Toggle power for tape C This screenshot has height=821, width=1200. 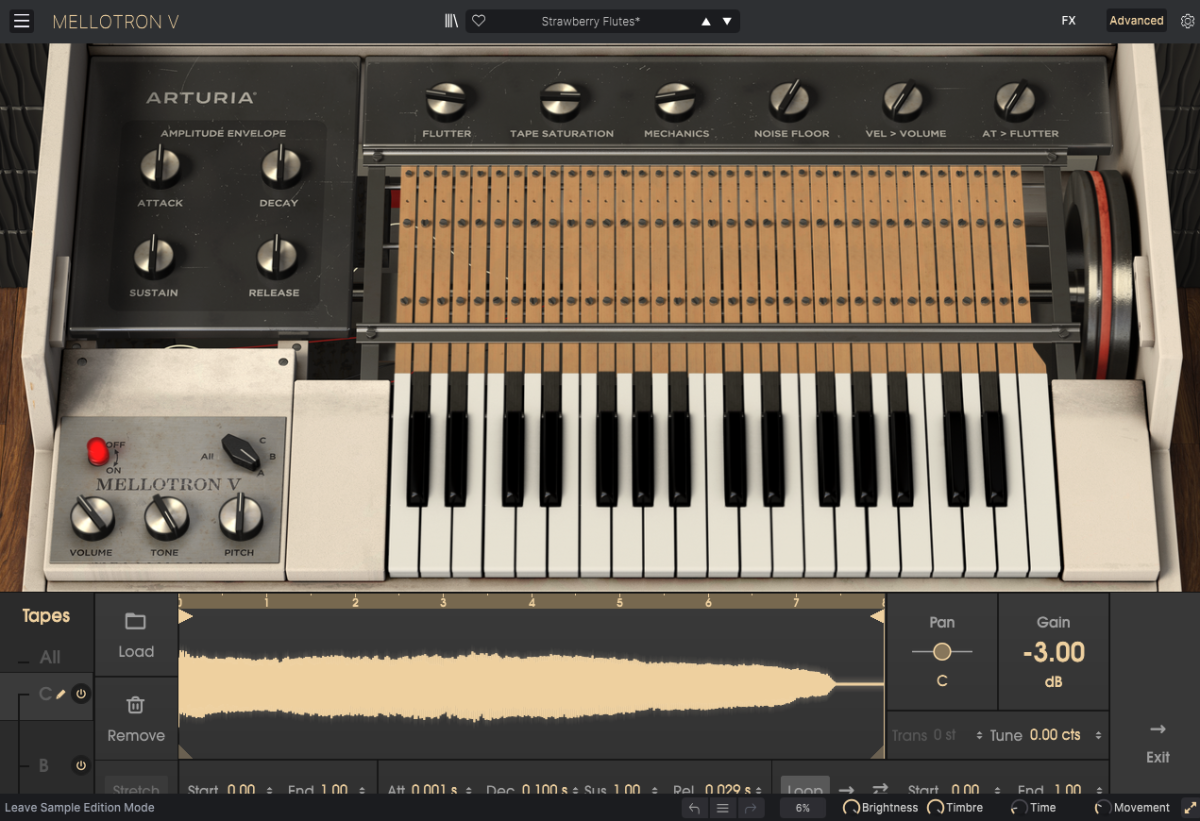tap(81, 694)
